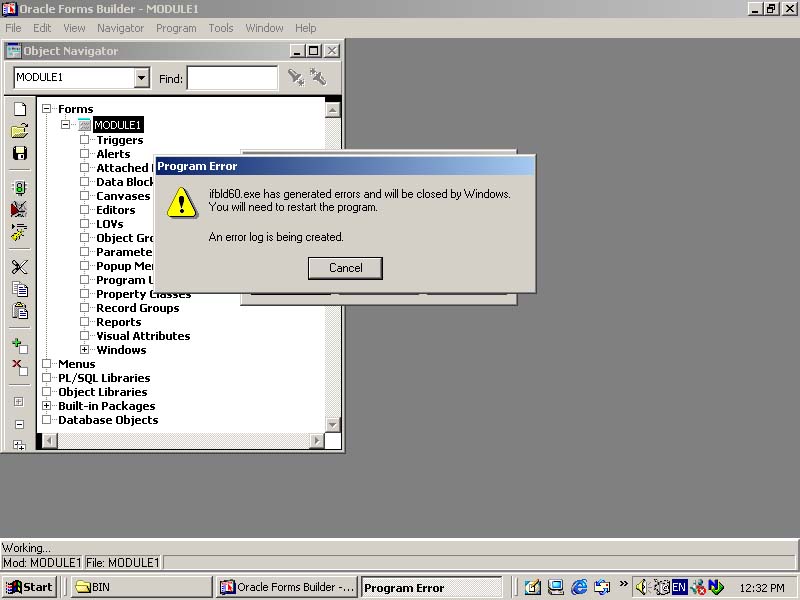
Task: Click the Open folder toolbar icon
Action: [x=19, y=131]
